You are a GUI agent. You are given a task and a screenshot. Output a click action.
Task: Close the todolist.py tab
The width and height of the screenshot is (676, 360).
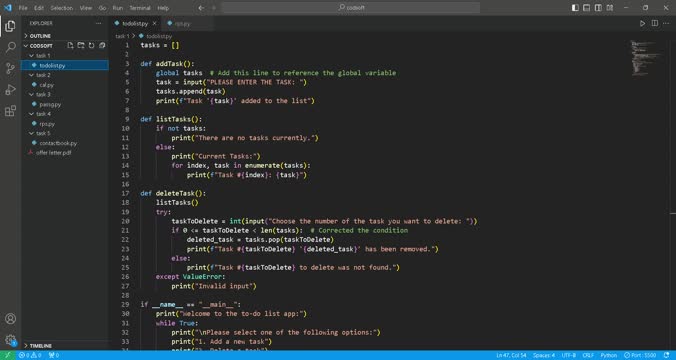(x=154, y=23)
